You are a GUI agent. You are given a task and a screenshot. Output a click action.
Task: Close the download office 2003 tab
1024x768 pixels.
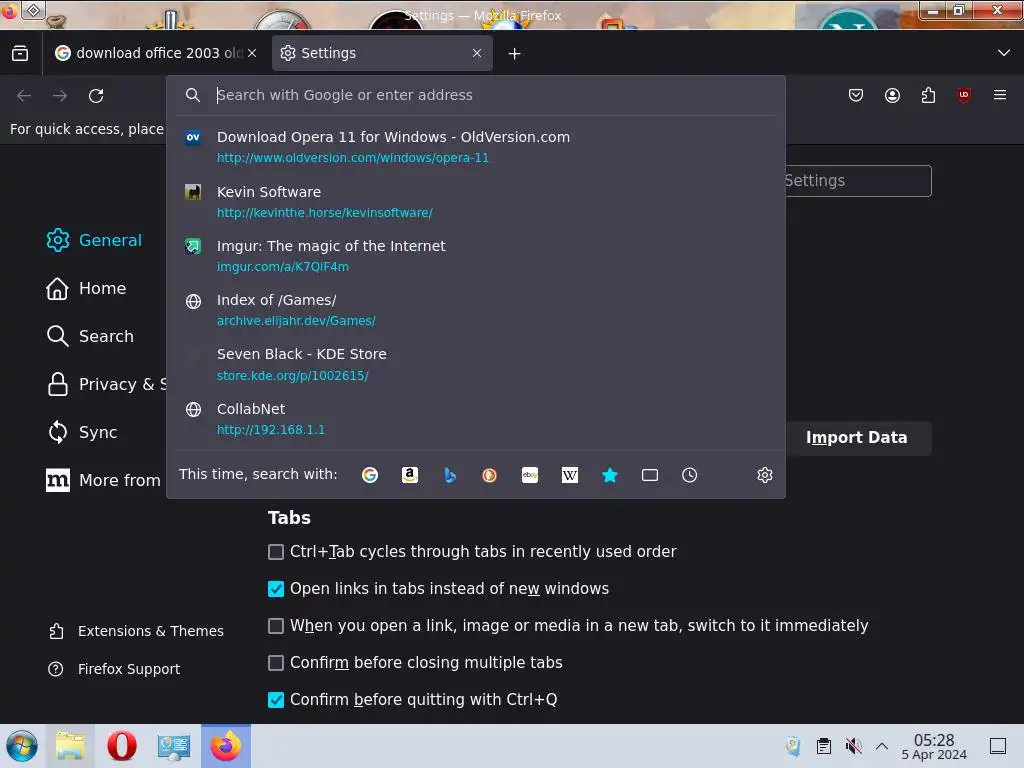[252, 53]
